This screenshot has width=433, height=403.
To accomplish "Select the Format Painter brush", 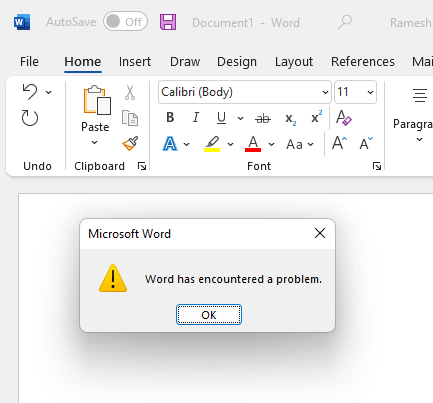I will pyautogui.click(x=130, y=143).
